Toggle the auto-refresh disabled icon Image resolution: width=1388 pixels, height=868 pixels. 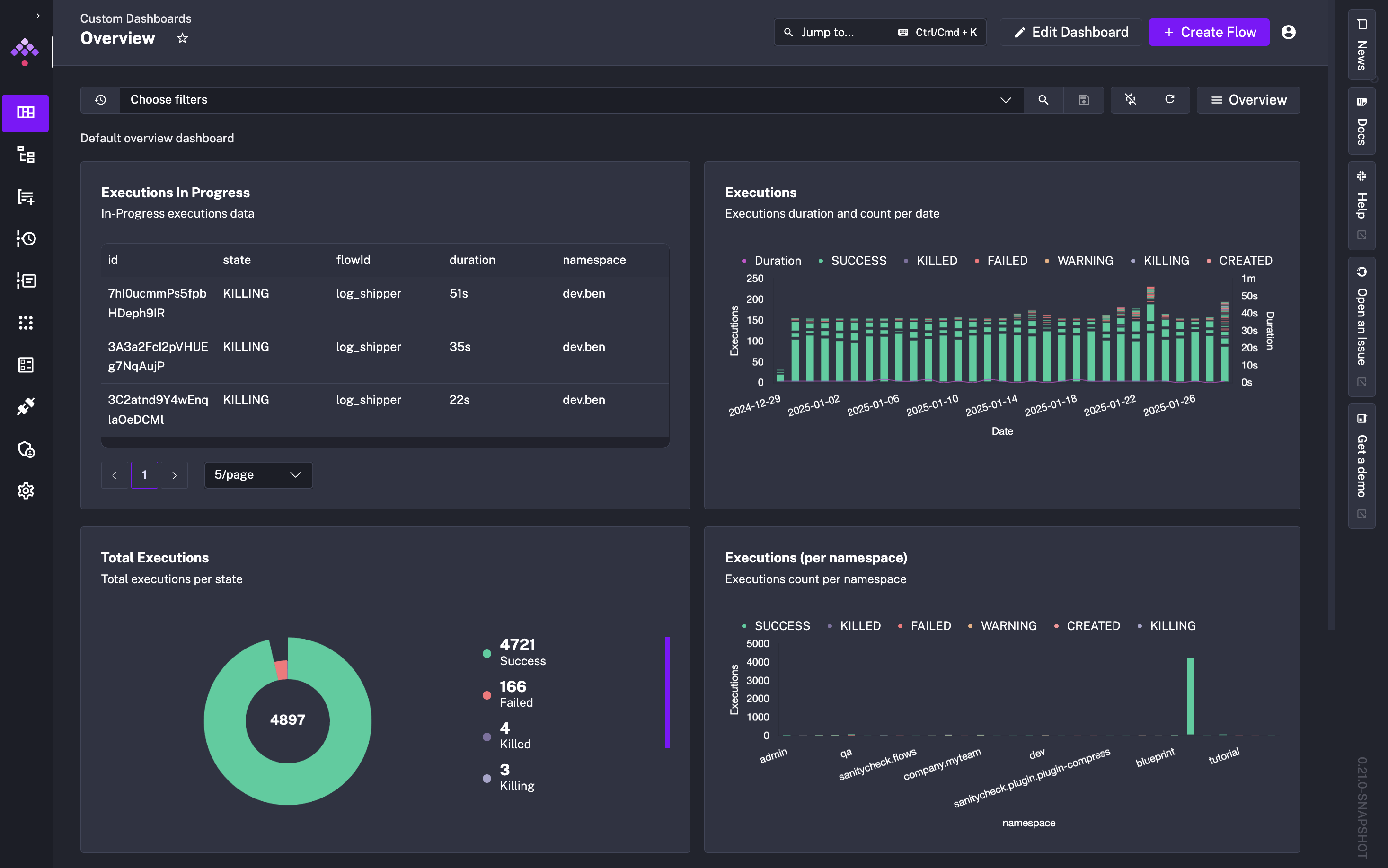point(1130,100)
